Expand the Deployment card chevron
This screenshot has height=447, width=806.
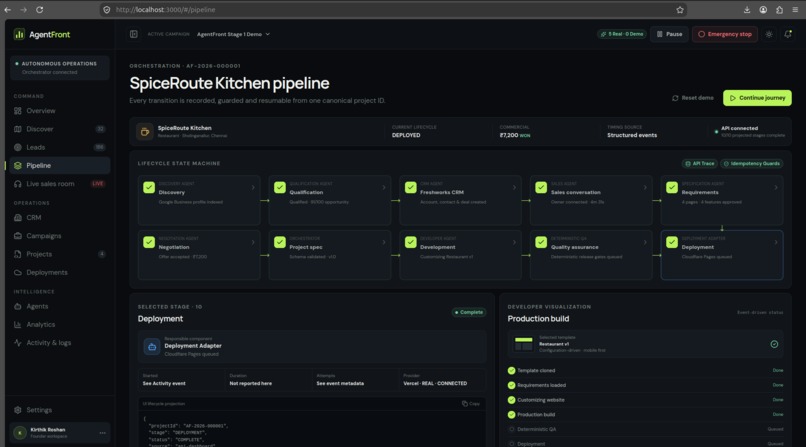[x=776, y=242]
